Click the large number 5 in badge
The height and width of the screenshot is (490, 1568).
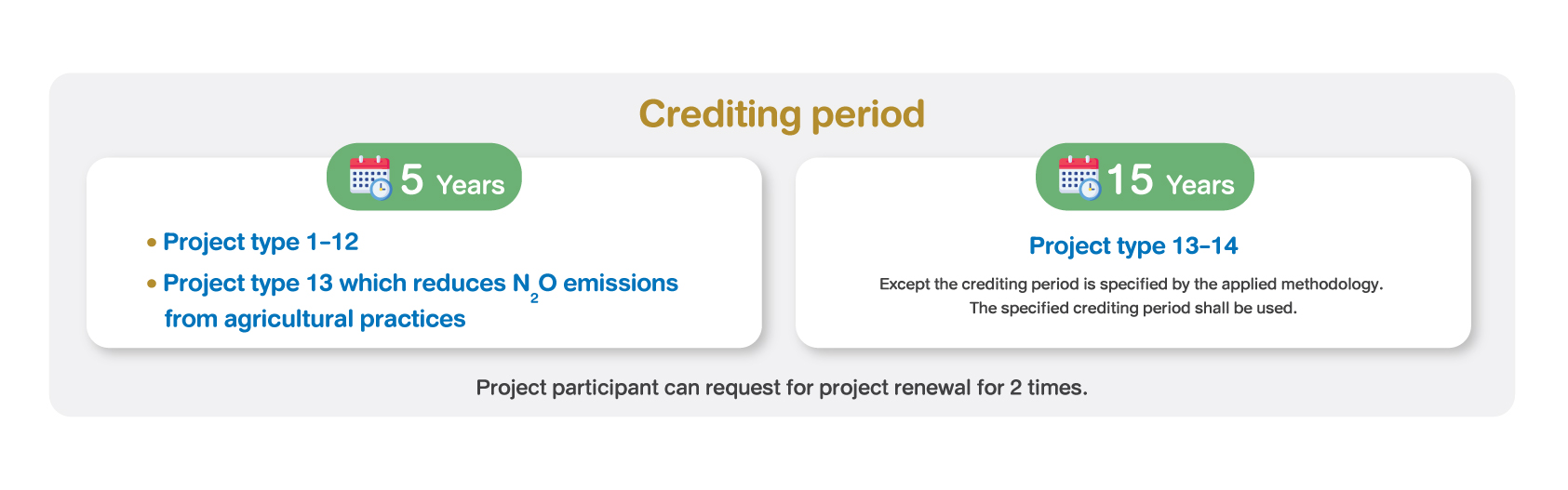click(412, 179)
